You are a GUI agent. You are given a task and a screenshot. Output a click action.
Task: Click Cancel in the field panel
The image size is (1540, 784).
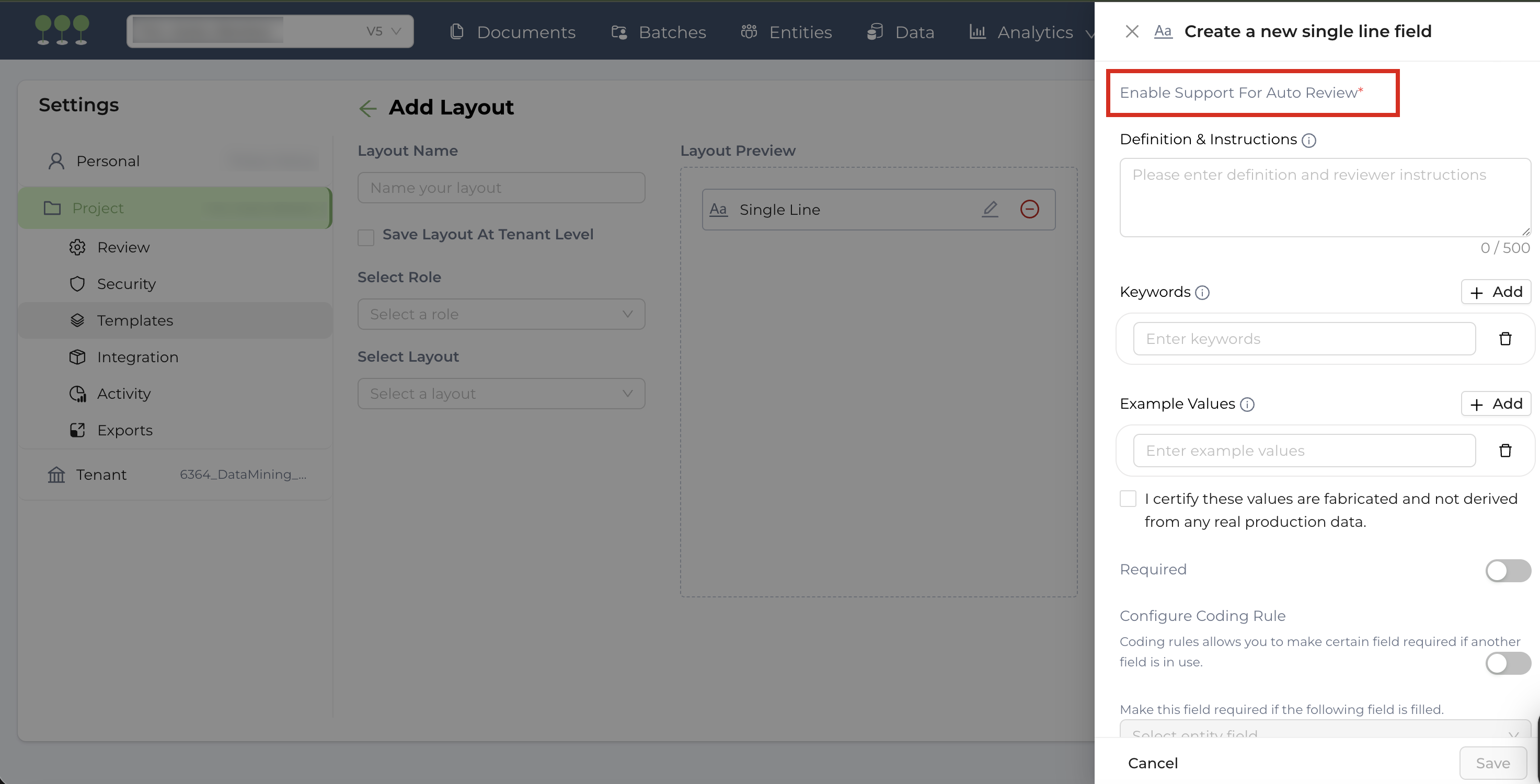[1152, 763]
